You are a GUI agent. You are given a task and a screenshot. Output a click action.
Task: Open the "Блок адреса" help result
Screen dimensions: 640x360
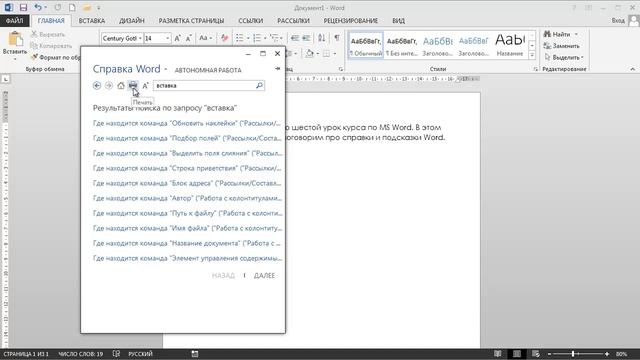click(187, 183)
